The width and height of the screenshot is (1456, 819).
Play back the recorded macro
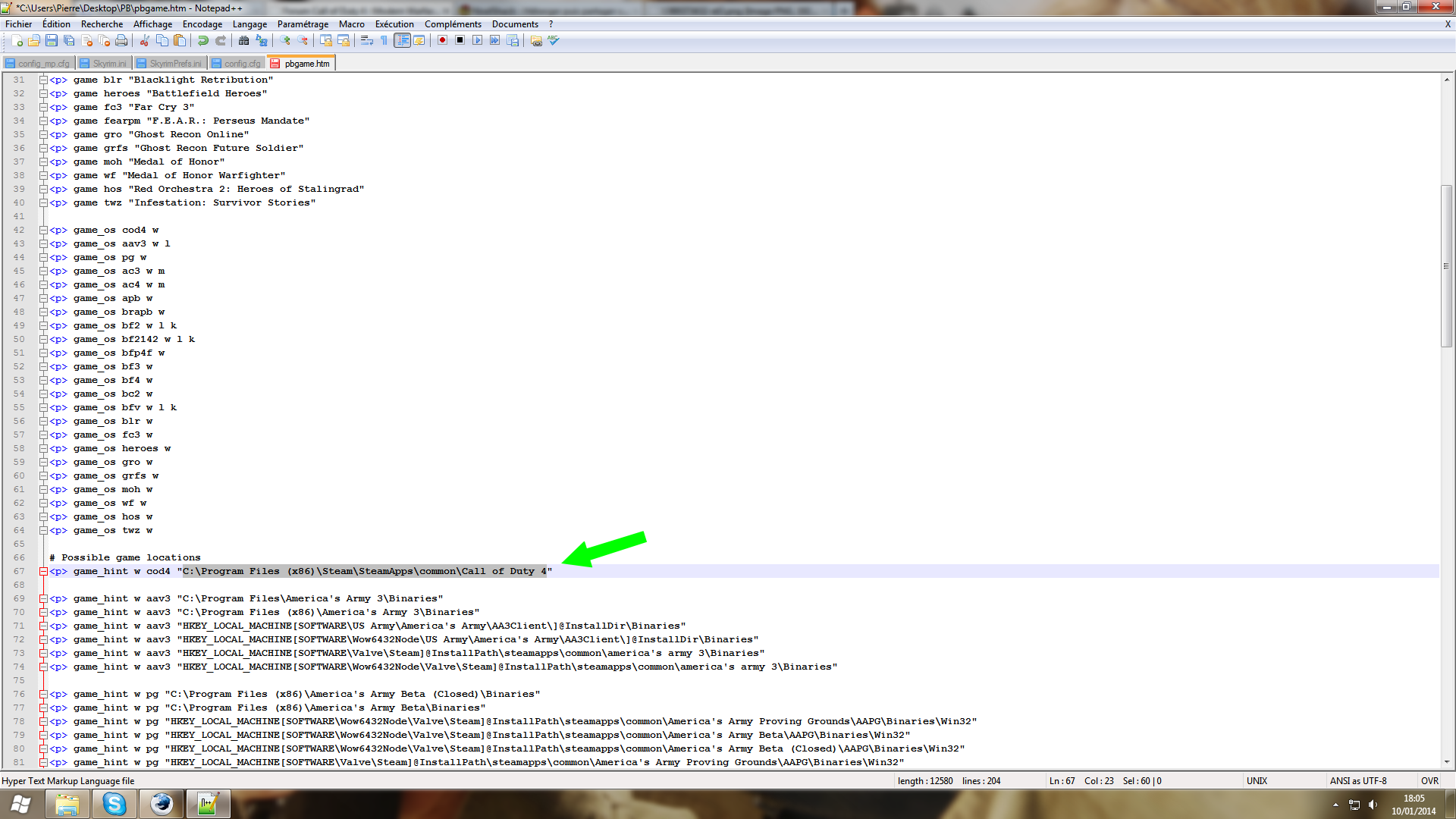click(477, 41)
